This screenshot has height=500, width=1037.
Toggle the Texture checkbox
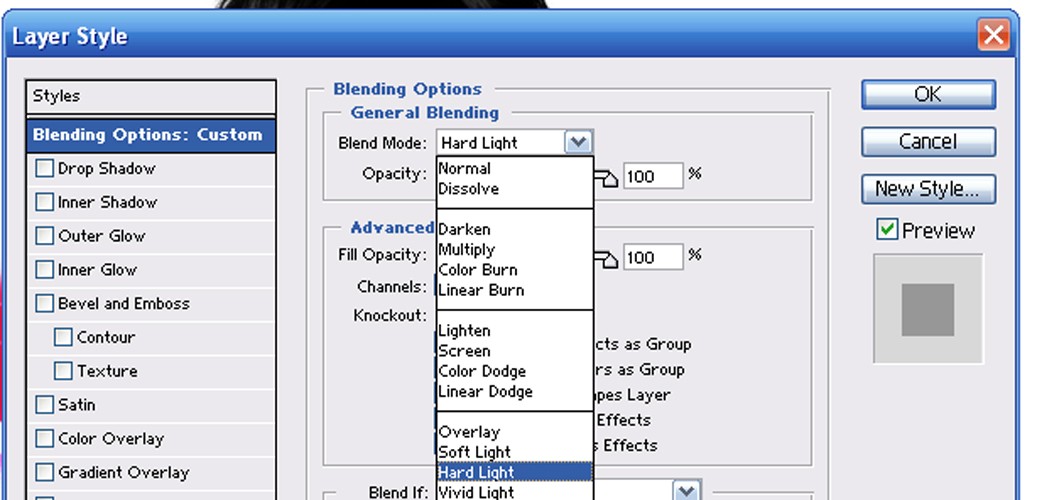pos(63,370)
